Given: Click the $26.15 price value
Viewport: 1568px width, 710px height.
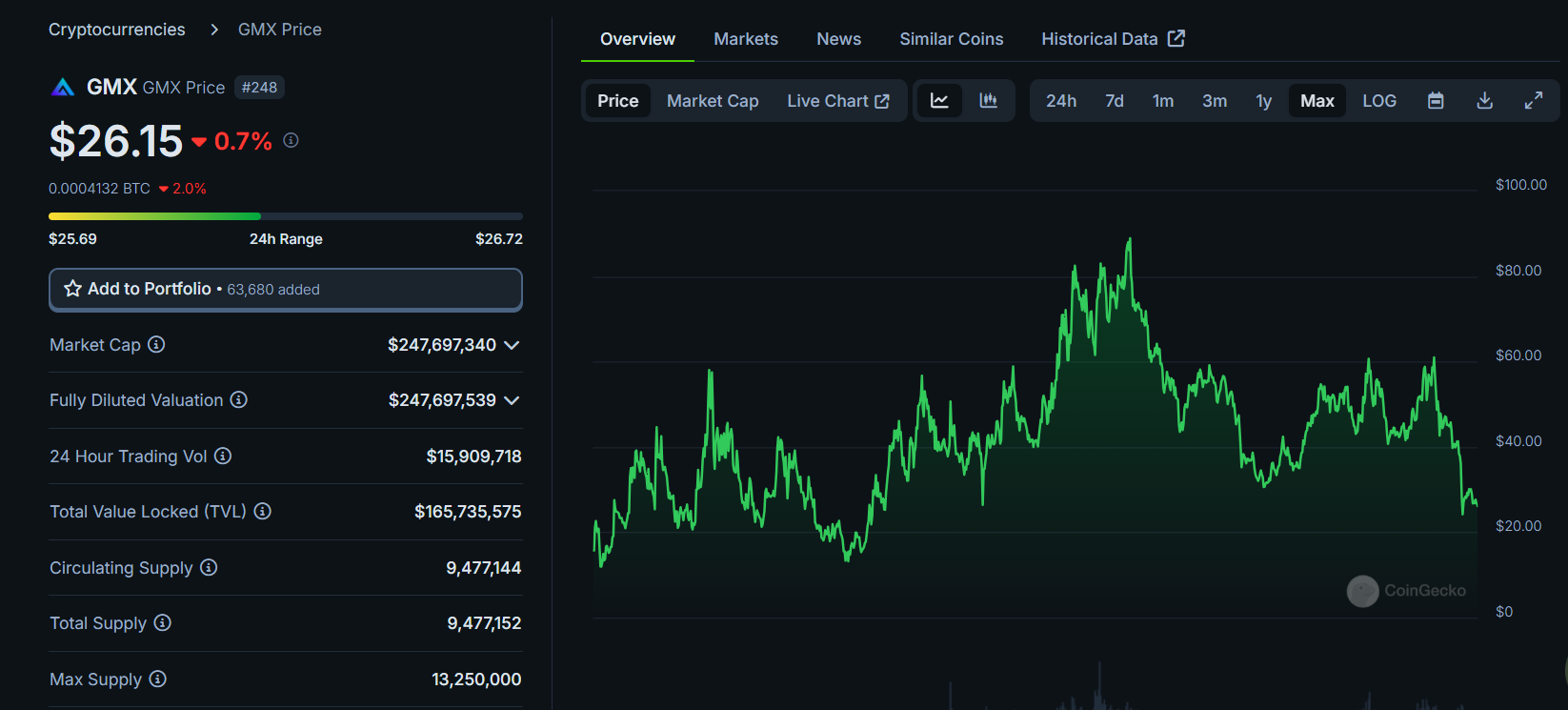Looking at the screenshot, I should pyautogui.click(x=115, y=141).
